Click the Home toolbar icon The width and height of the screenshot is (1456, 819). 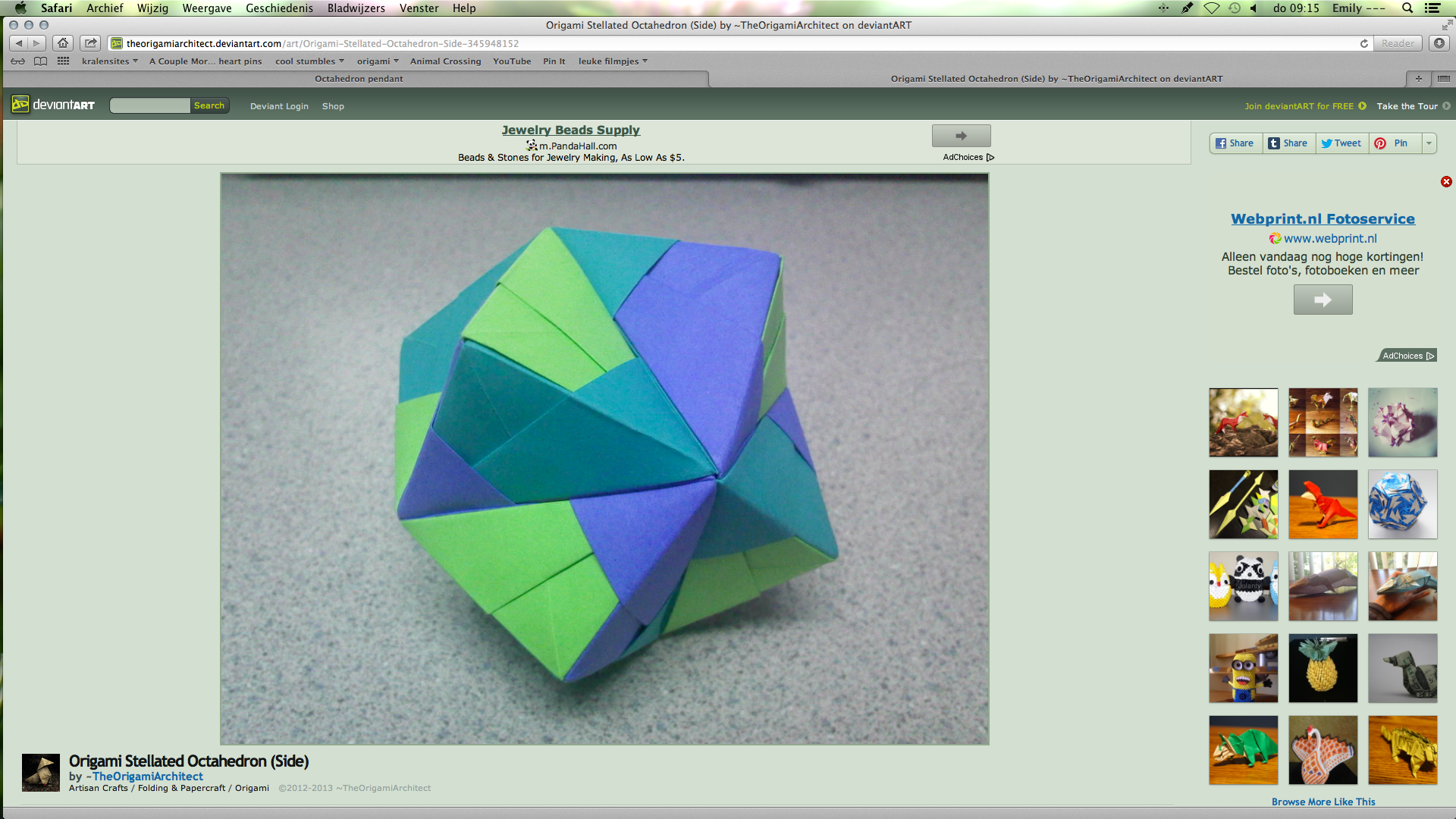[62, 43]
